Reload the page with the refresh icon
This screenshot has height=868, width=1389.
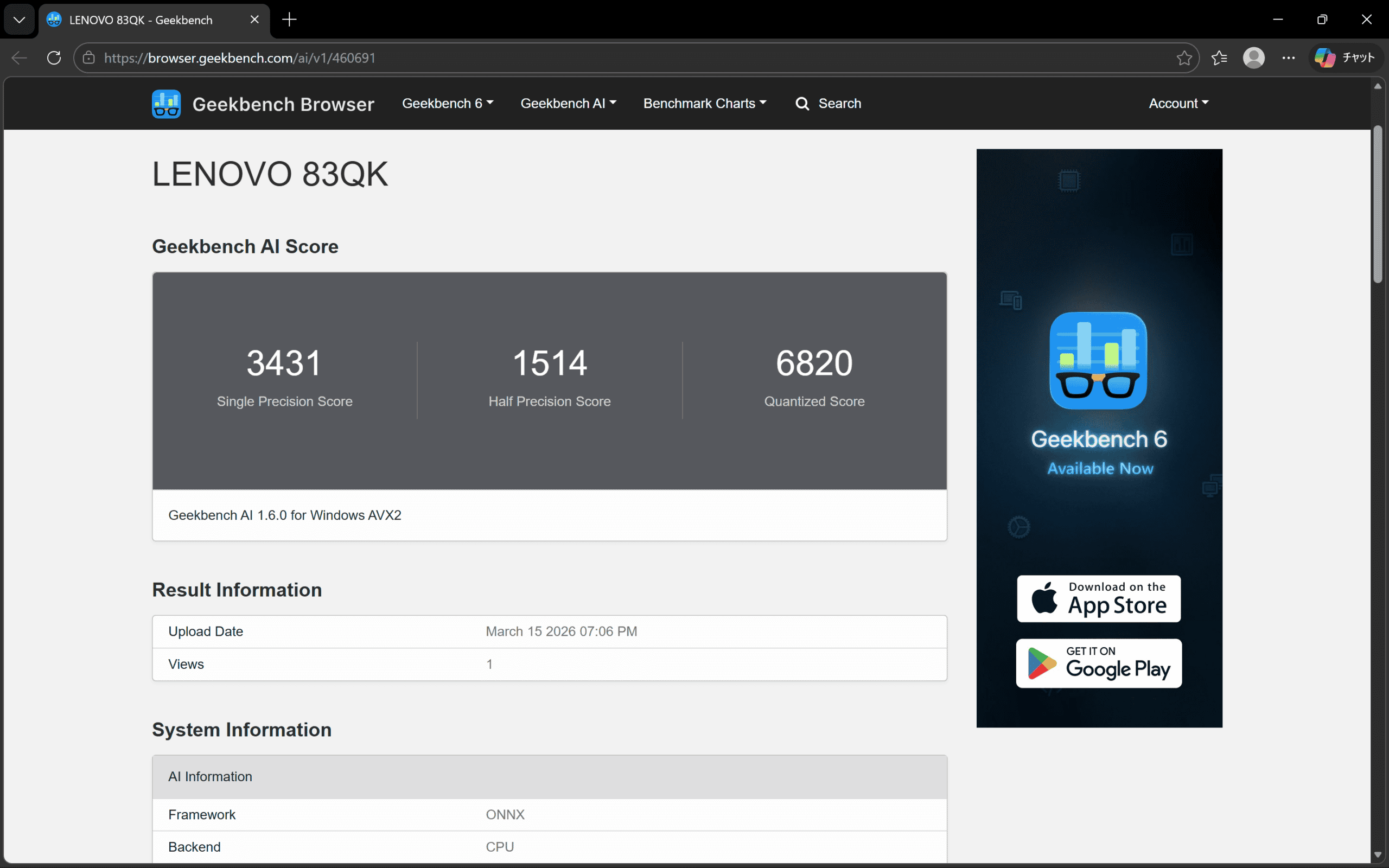coord(53,58)
